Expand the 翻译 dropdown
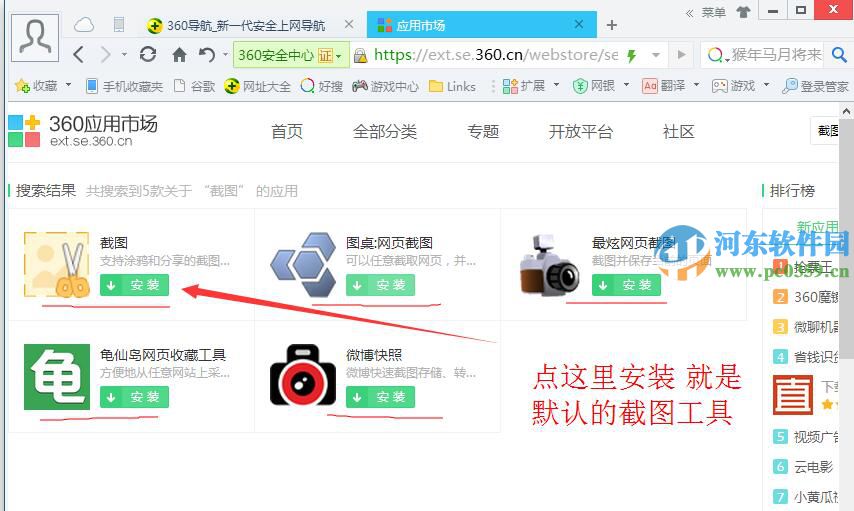 click(x=696, y=85)
